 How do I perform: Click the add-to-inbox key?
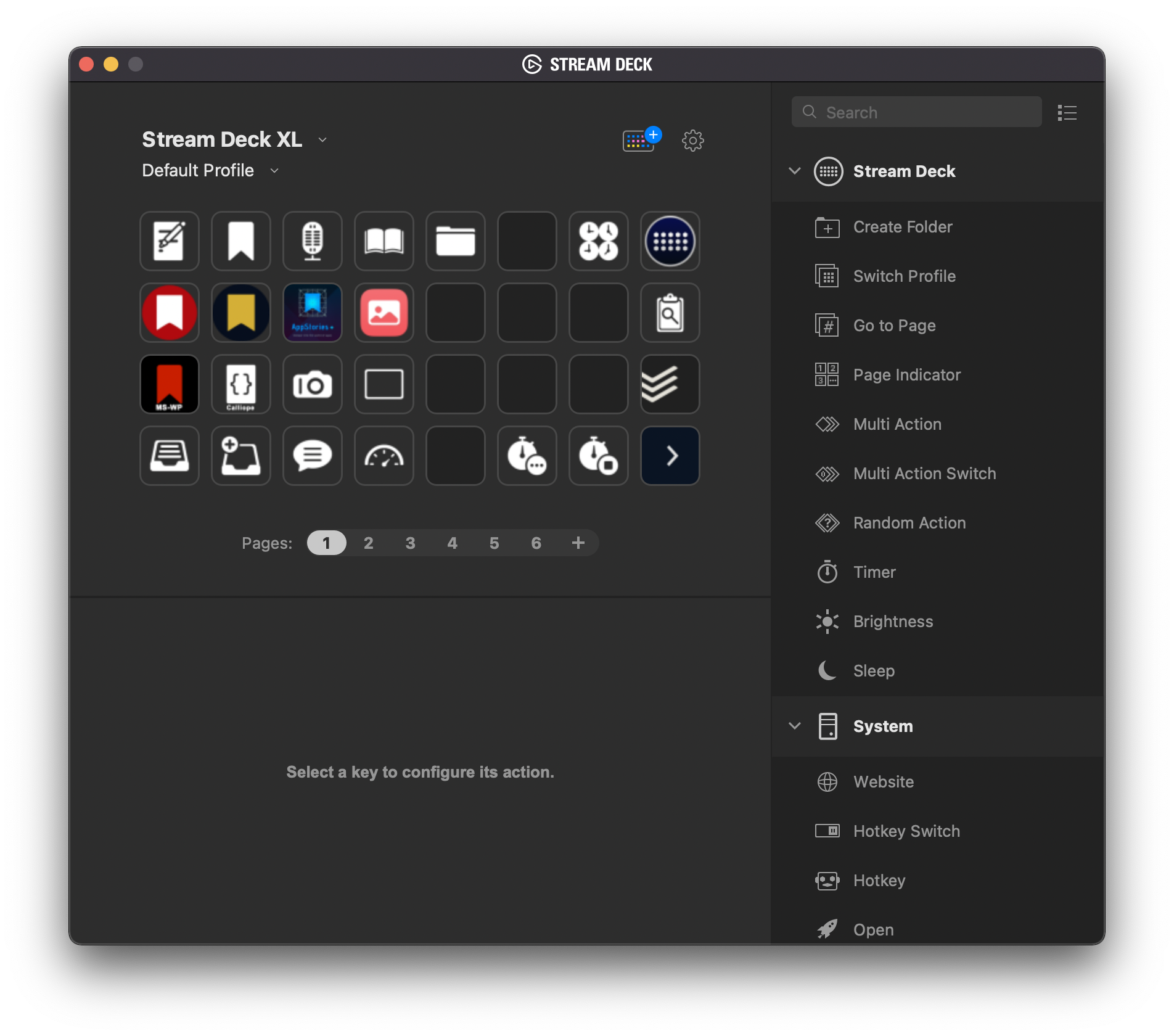tap(241, 456)
